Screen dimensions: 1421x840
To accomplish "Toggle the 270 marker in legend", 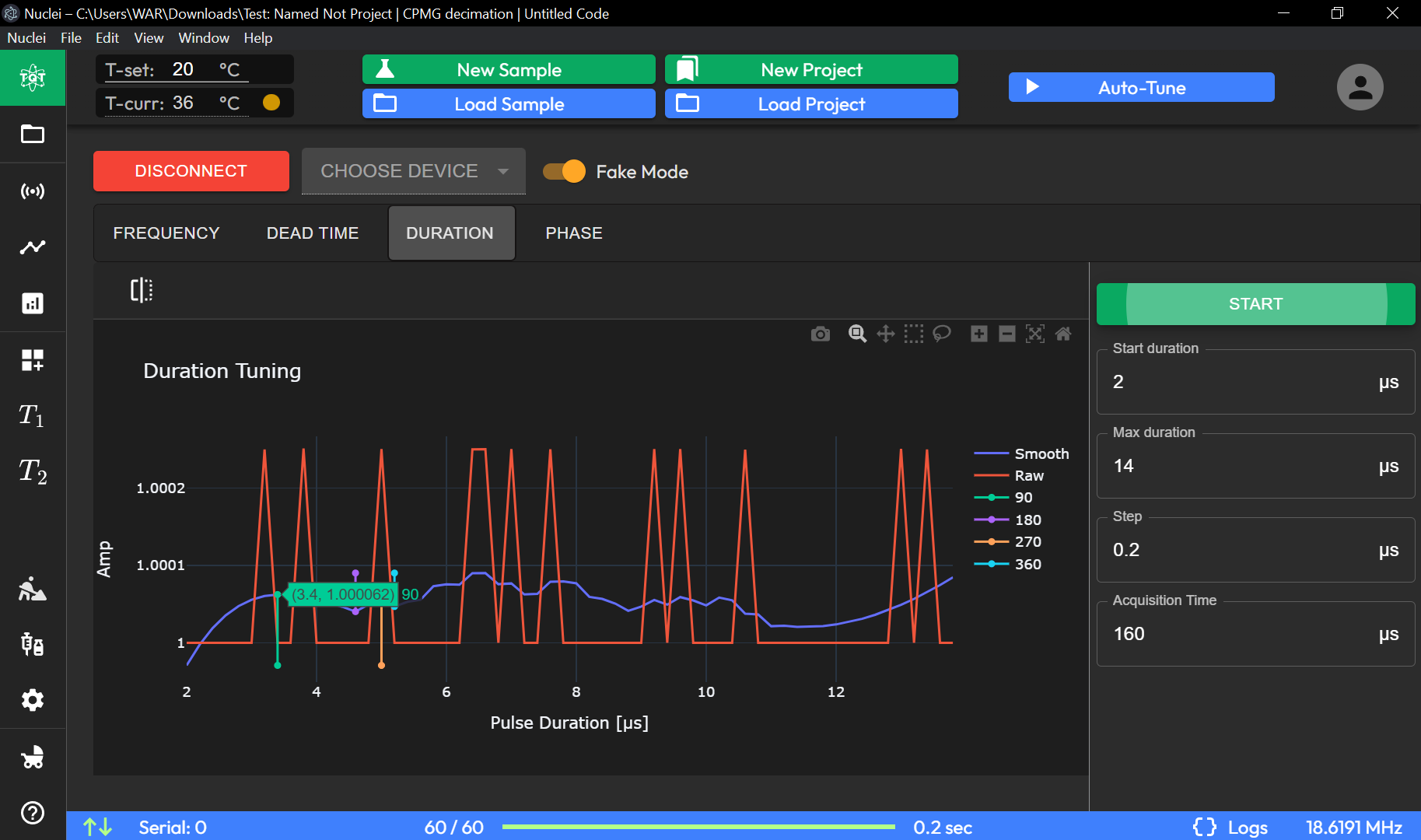I will coord(1008,541).
